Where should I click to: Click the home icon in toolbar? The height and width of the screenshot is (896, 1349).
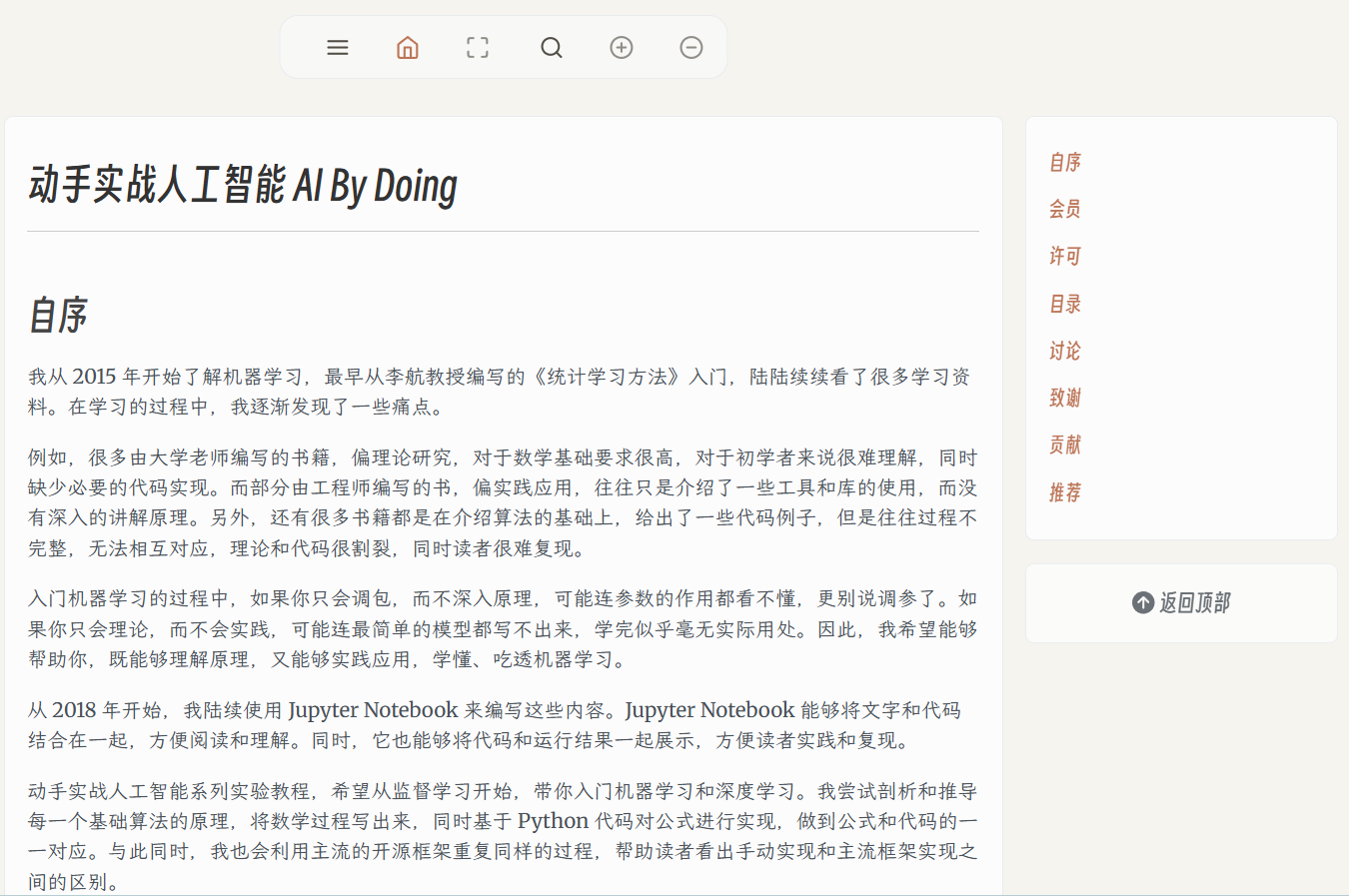pyautogui.click(x=408, y=48)
